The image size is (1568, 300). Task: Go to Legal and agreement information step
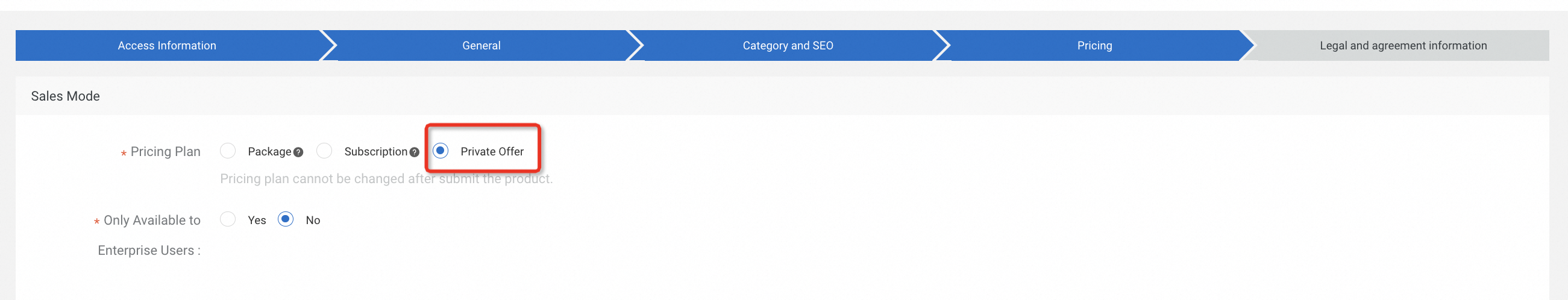coord(1402,46)
